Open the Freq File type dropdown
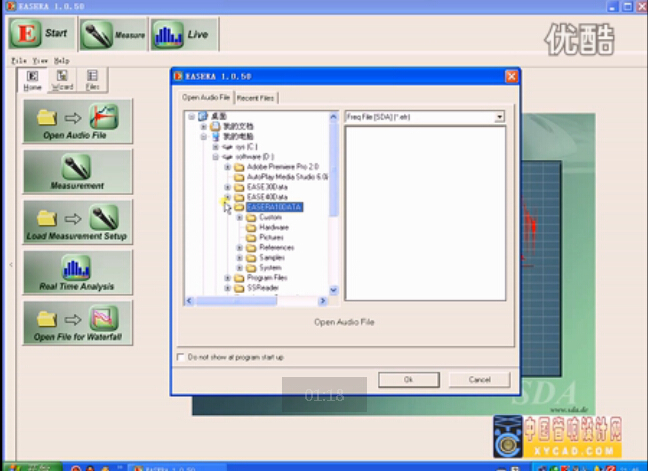Screen dimensions: 648x471 pyautogui.click(x=500, y=117)
